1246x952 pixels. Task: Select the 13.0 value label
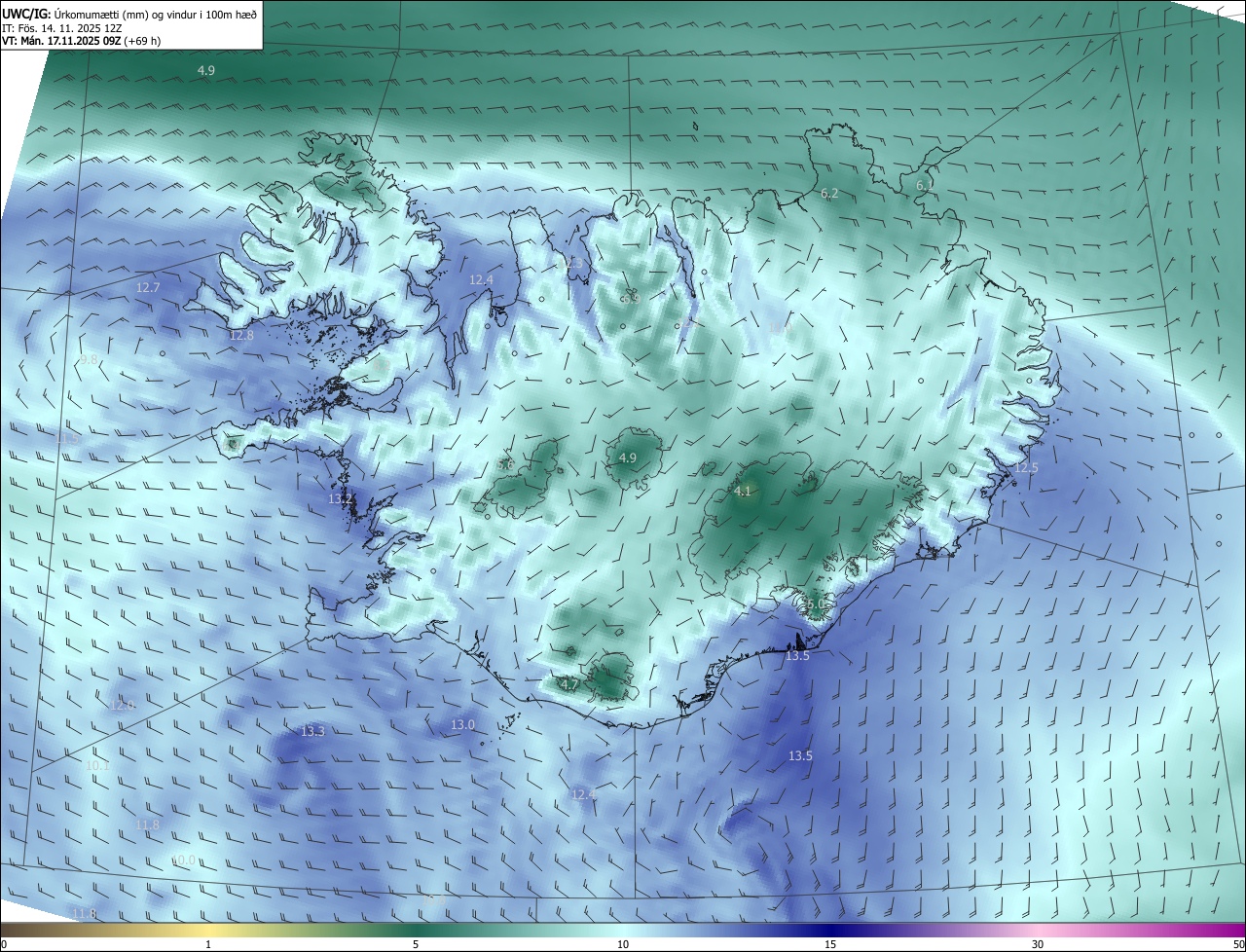[462, 724]
